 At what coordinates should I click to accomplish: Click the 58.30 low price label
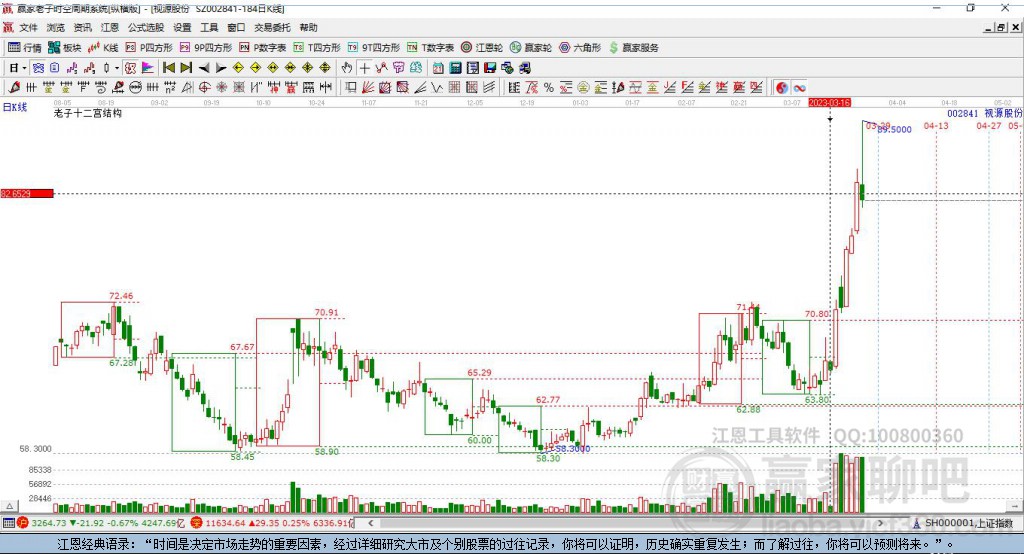pyautogui.click(x=548, y=459)
